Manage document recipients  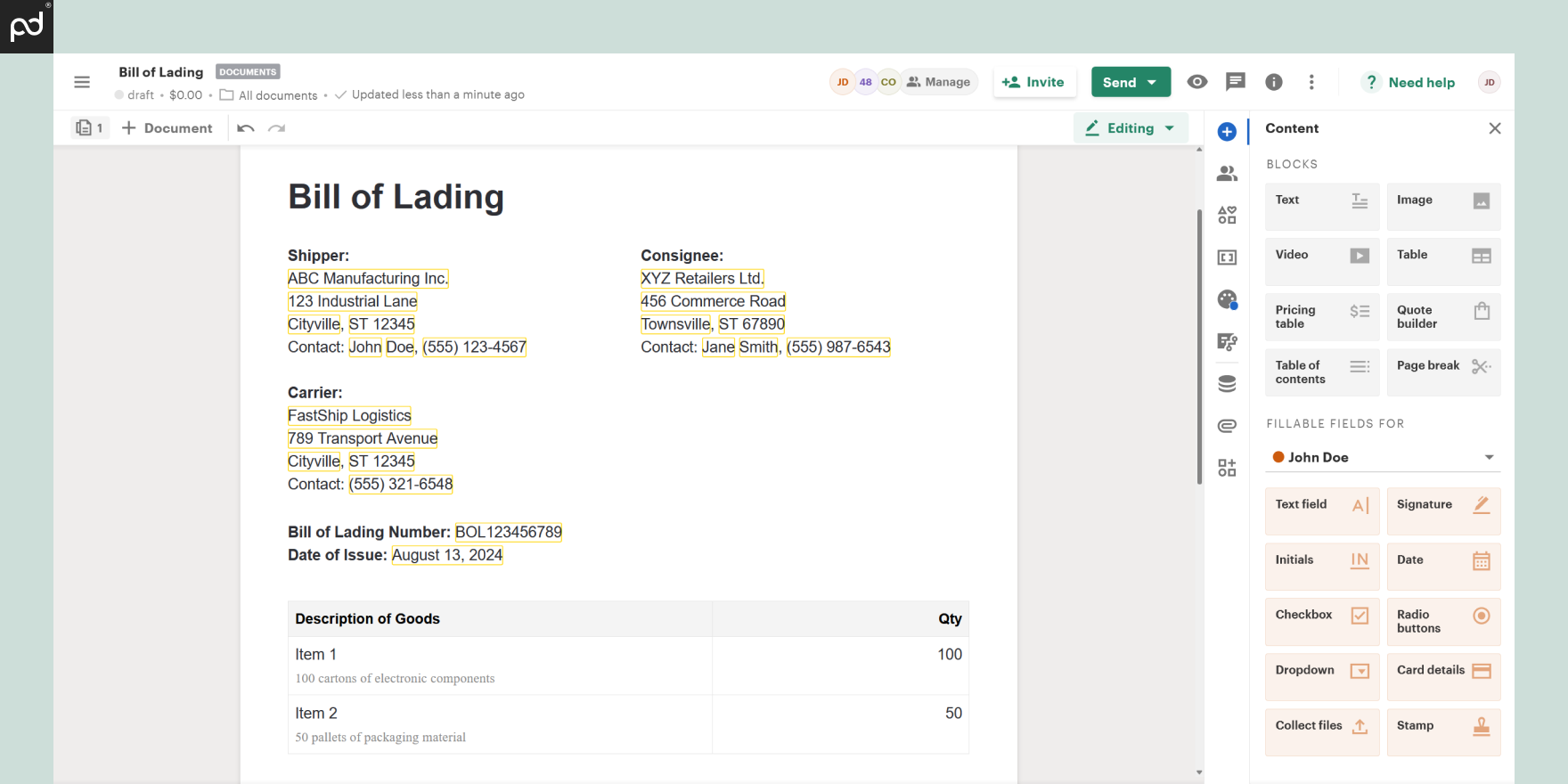[939, 82]
